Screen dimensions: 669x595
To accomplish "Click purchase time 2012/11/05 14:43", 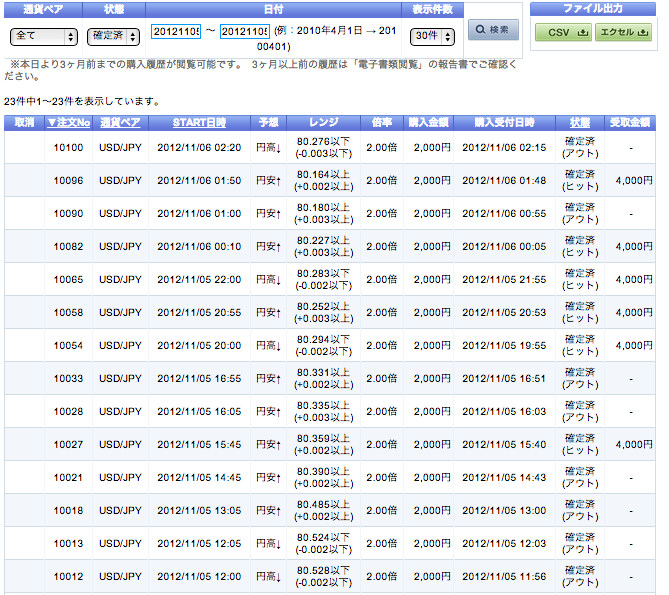I will [x=504, y=478].
